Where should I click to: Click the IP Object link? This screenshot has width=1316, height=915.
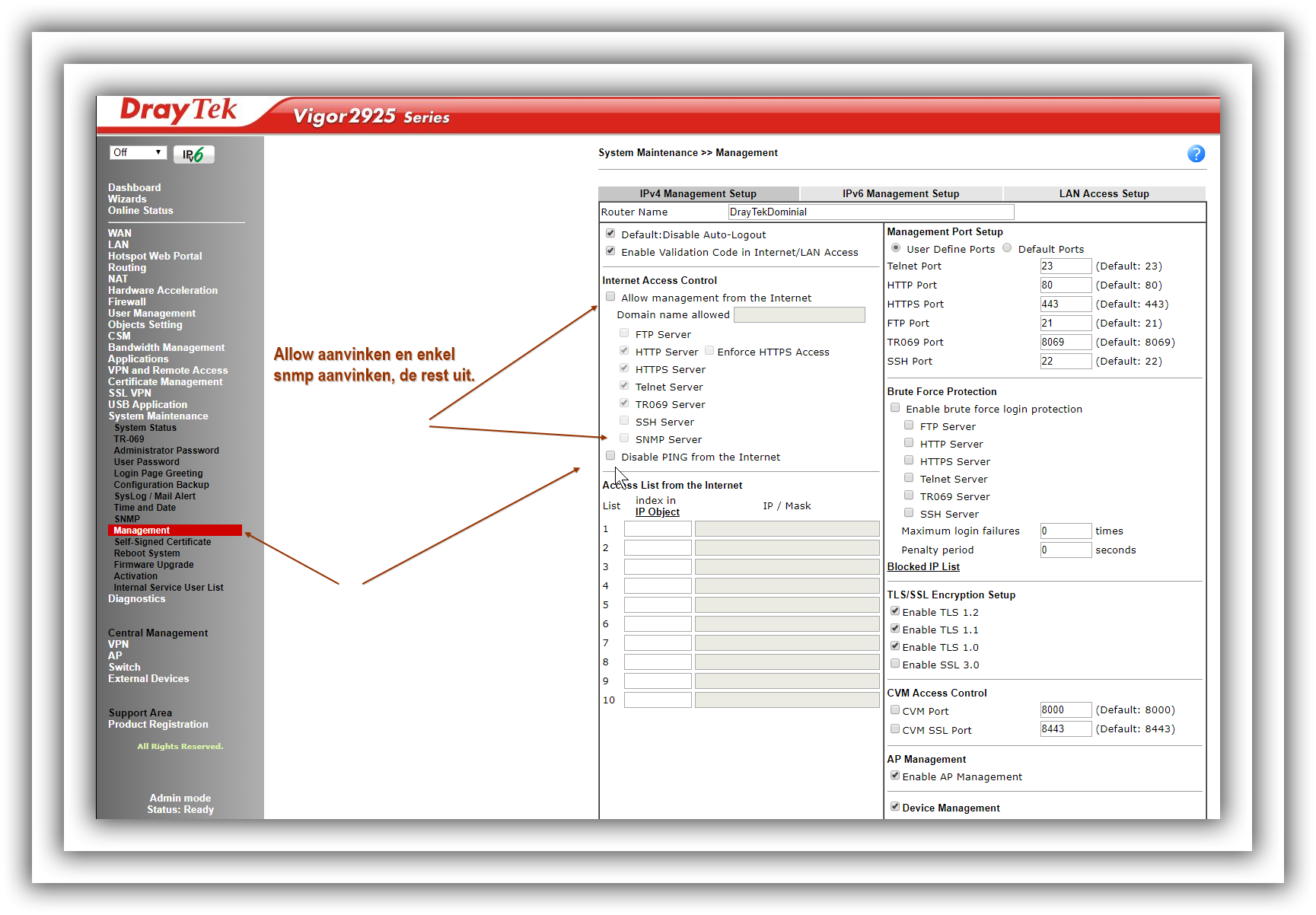pyautogui.click(x=657, y=512)
